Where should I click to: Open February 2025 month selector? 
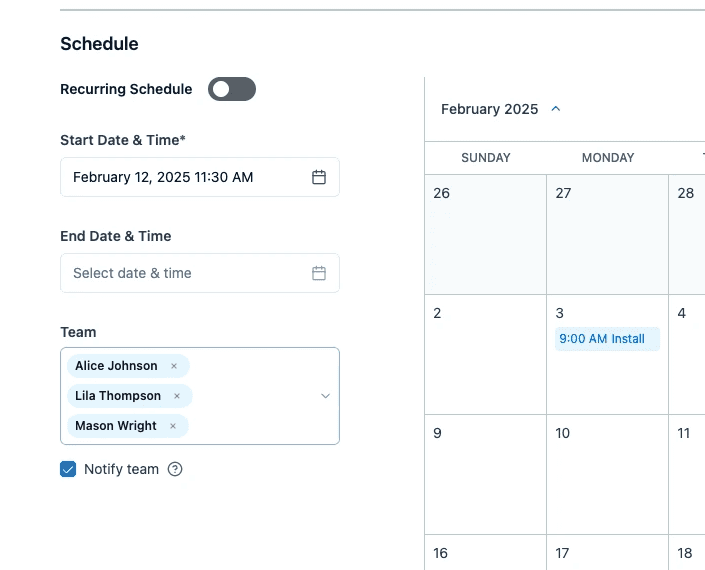[489, 109]
